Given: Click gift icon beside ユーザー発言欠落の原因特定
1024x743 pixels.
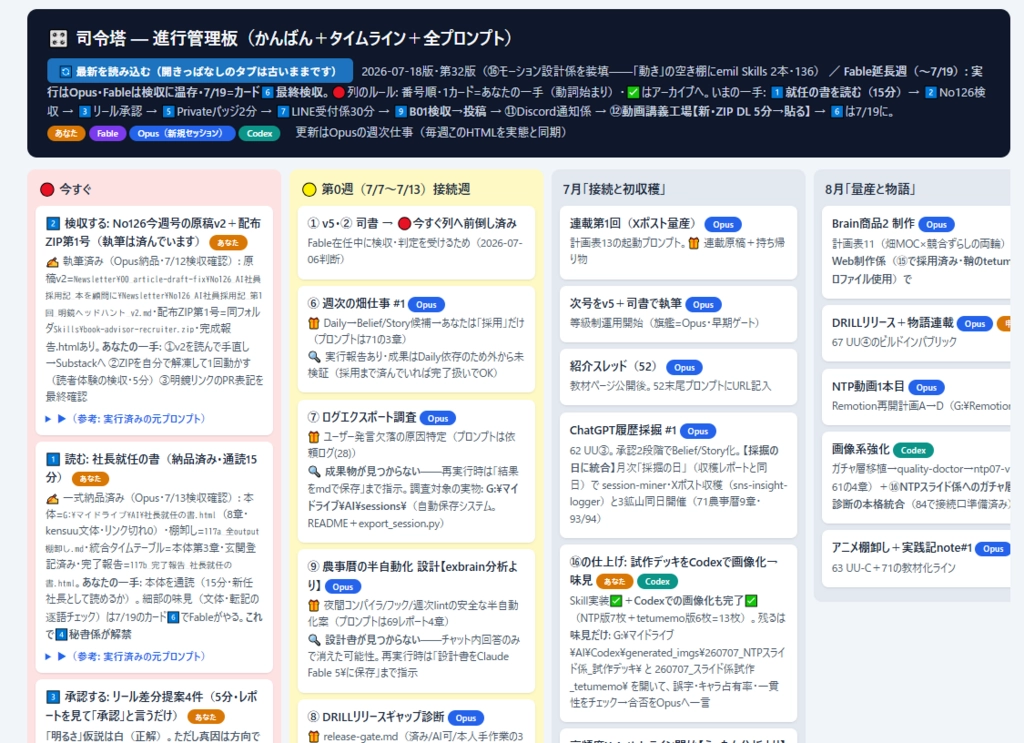Looking at the screenshot, I should (x=313, y=437).
